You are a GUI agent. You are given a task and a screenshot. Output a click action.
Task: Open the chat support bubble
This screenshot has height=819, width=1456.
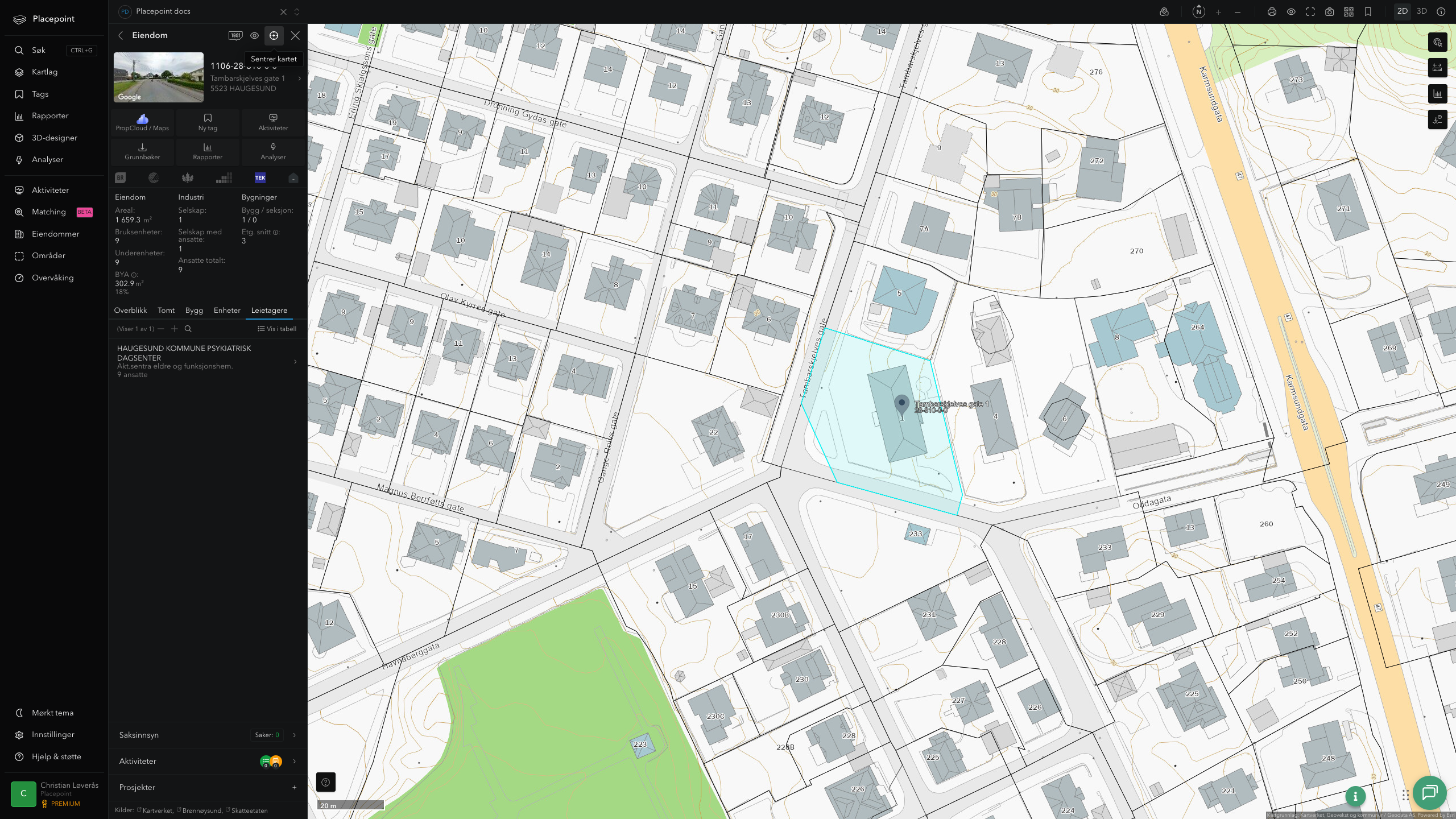pyautogui.click(x=1429, y=792)
